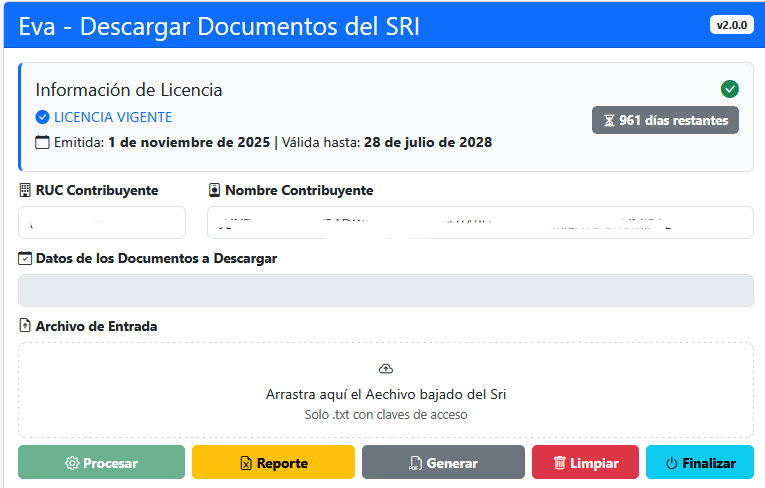Click the green check icon in license panel
Image resolution: width=765 pixels, height=488 pixels.
pos(730,89)
